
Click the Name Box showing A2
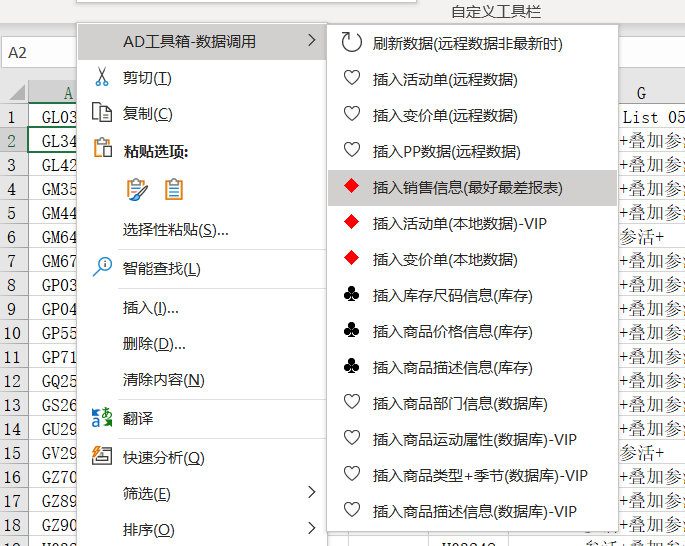(39, 52)
